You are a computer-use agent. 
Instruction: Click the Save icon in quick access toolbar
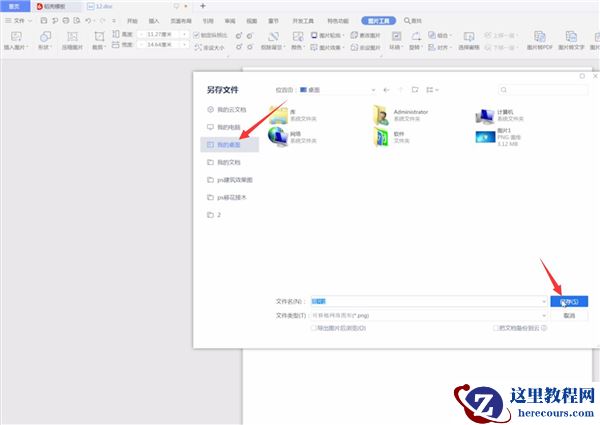point(44,21)
